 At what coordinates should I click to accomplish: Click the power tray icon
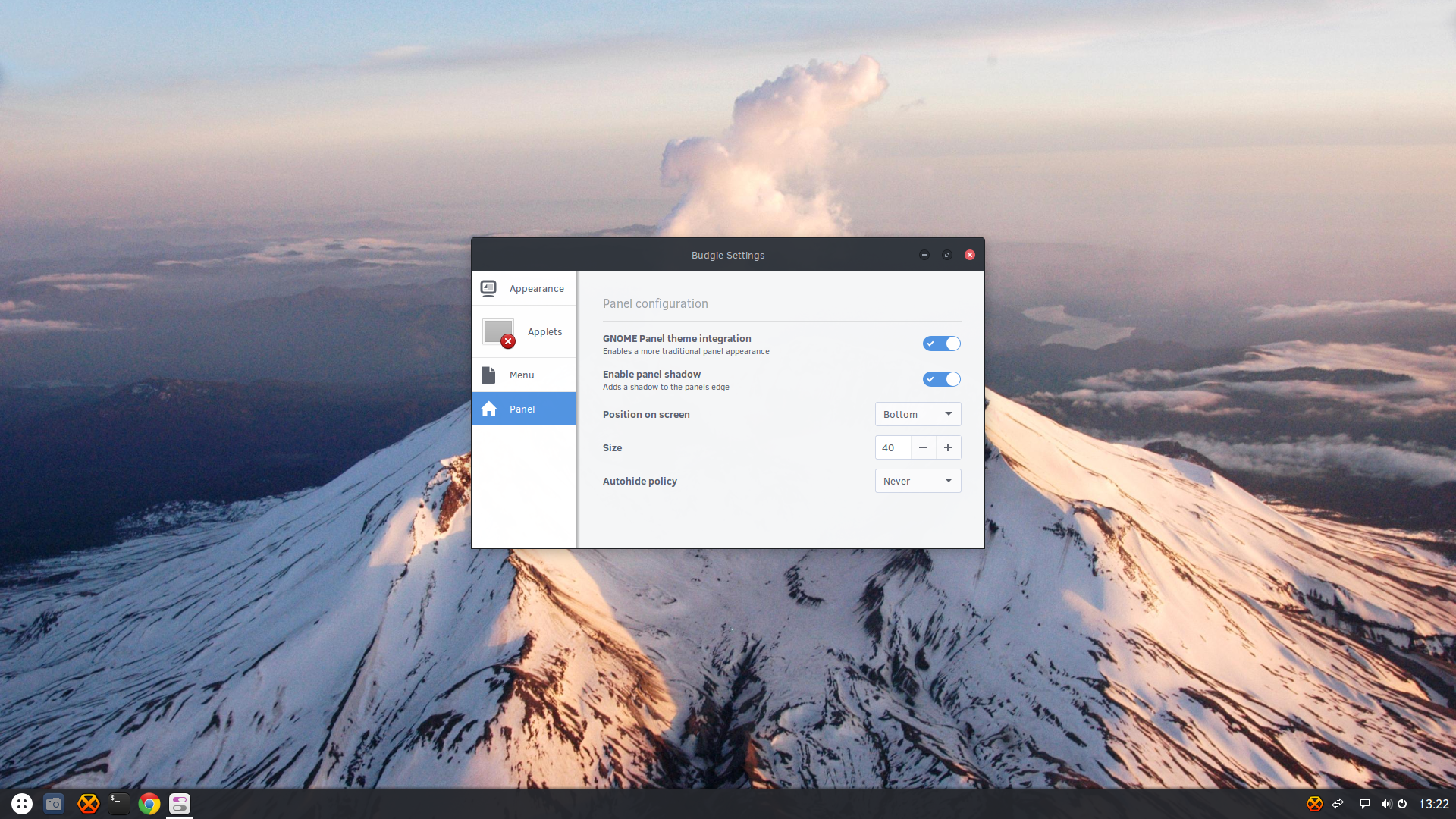[1402, 804]
